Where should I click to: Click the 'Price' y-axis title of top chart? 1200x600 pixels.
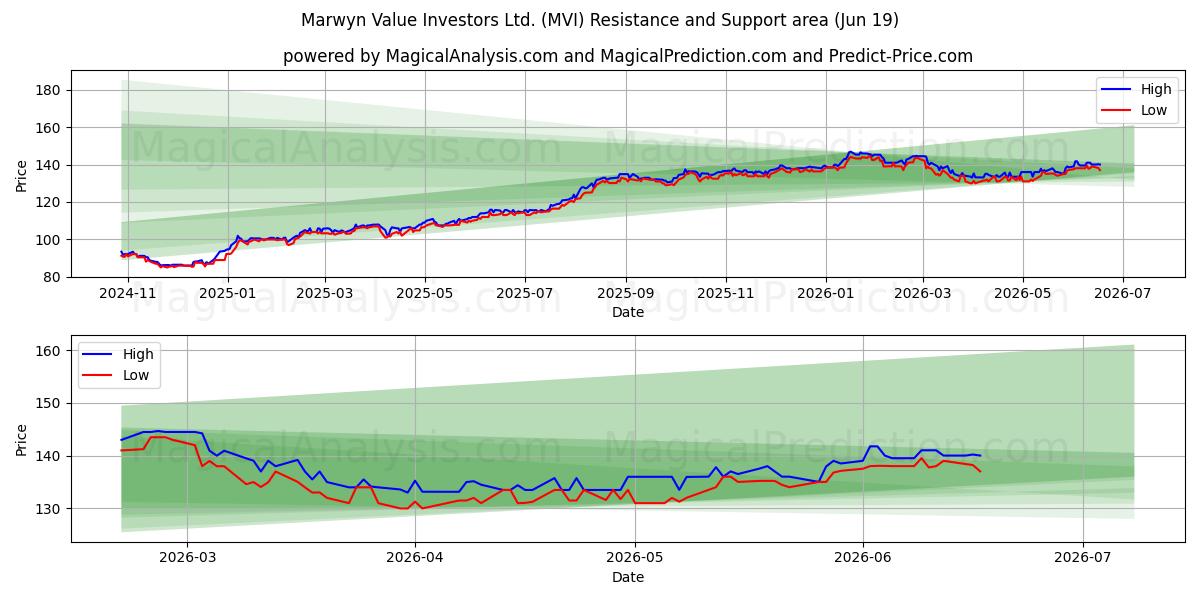[22, 174]
